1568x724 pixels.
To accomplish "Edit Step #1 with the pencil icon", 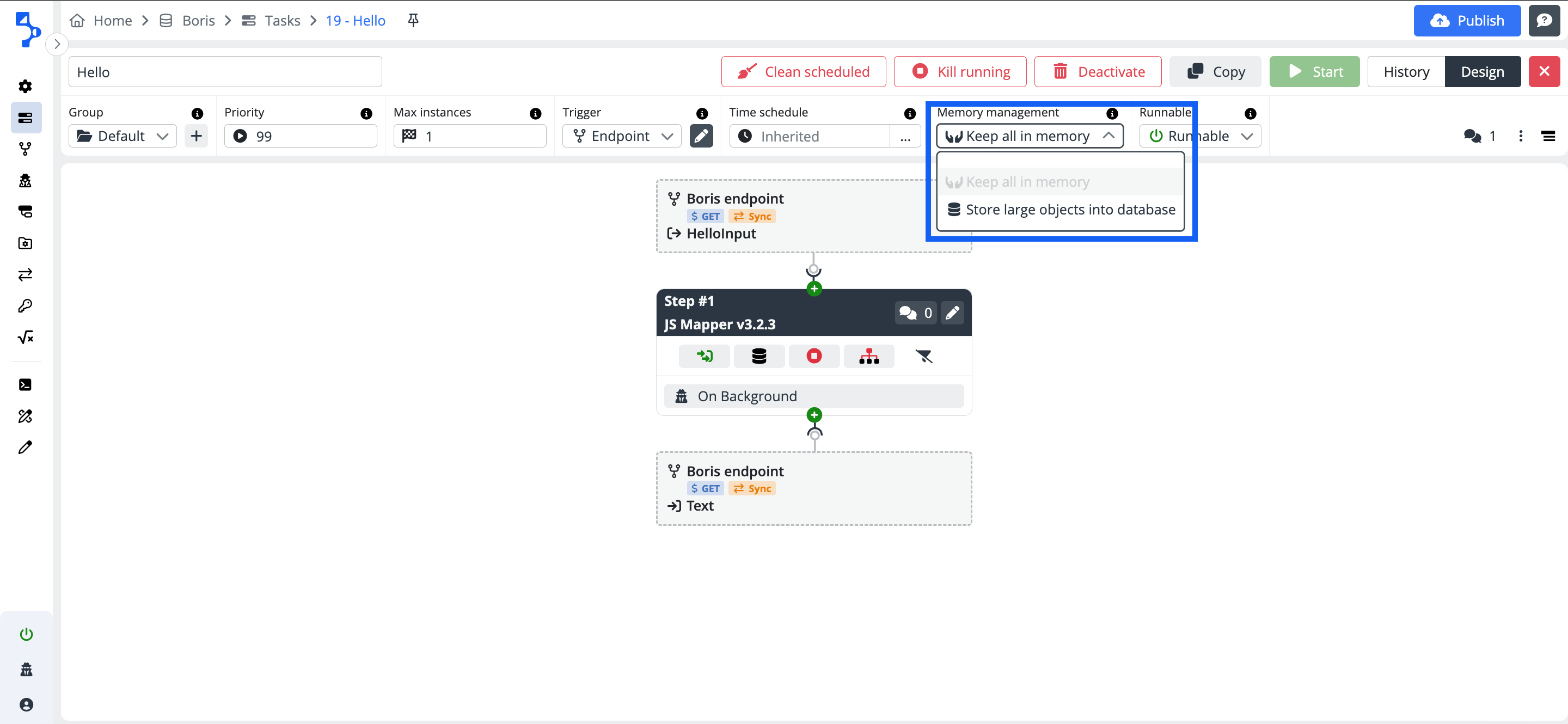I will pyautogui.click(x=952, y=312).
